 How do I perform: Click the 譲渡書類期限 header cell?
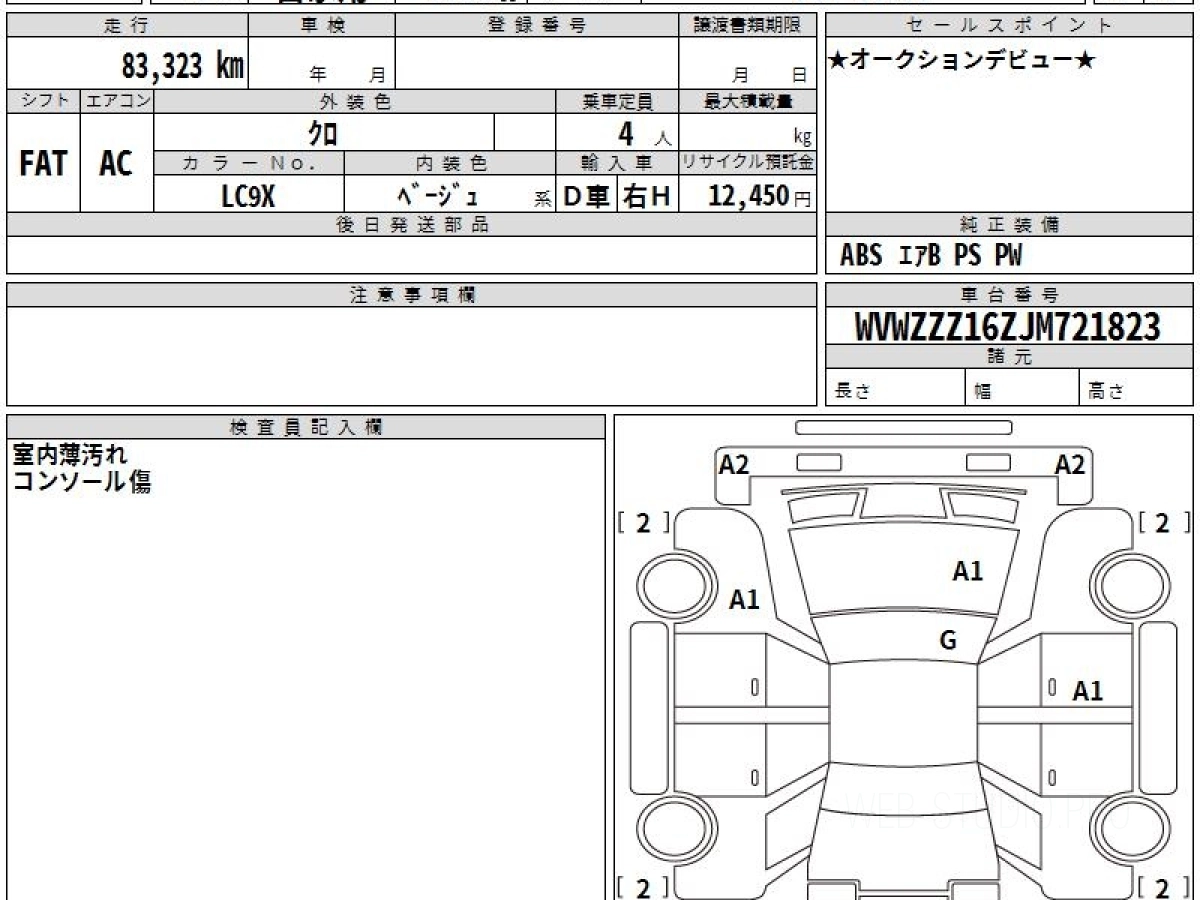pos(747,26)
